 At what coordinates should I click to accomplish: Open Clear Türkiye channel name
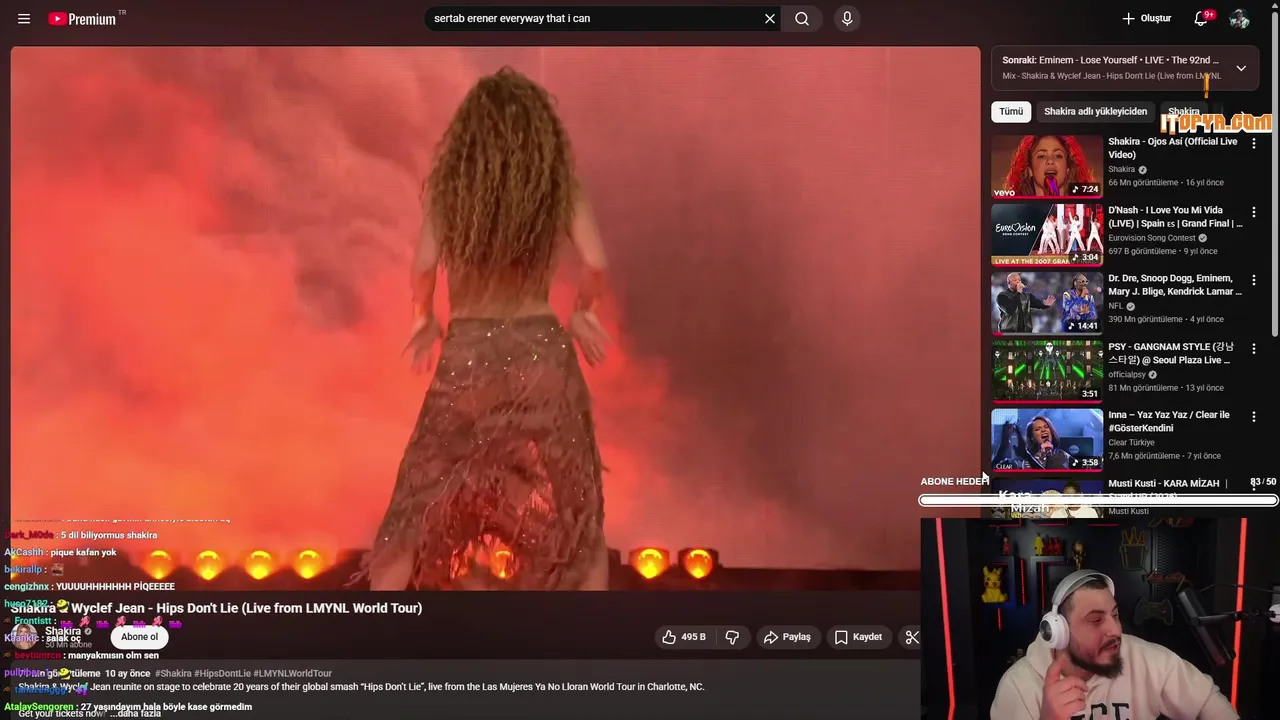(1131, 443)
